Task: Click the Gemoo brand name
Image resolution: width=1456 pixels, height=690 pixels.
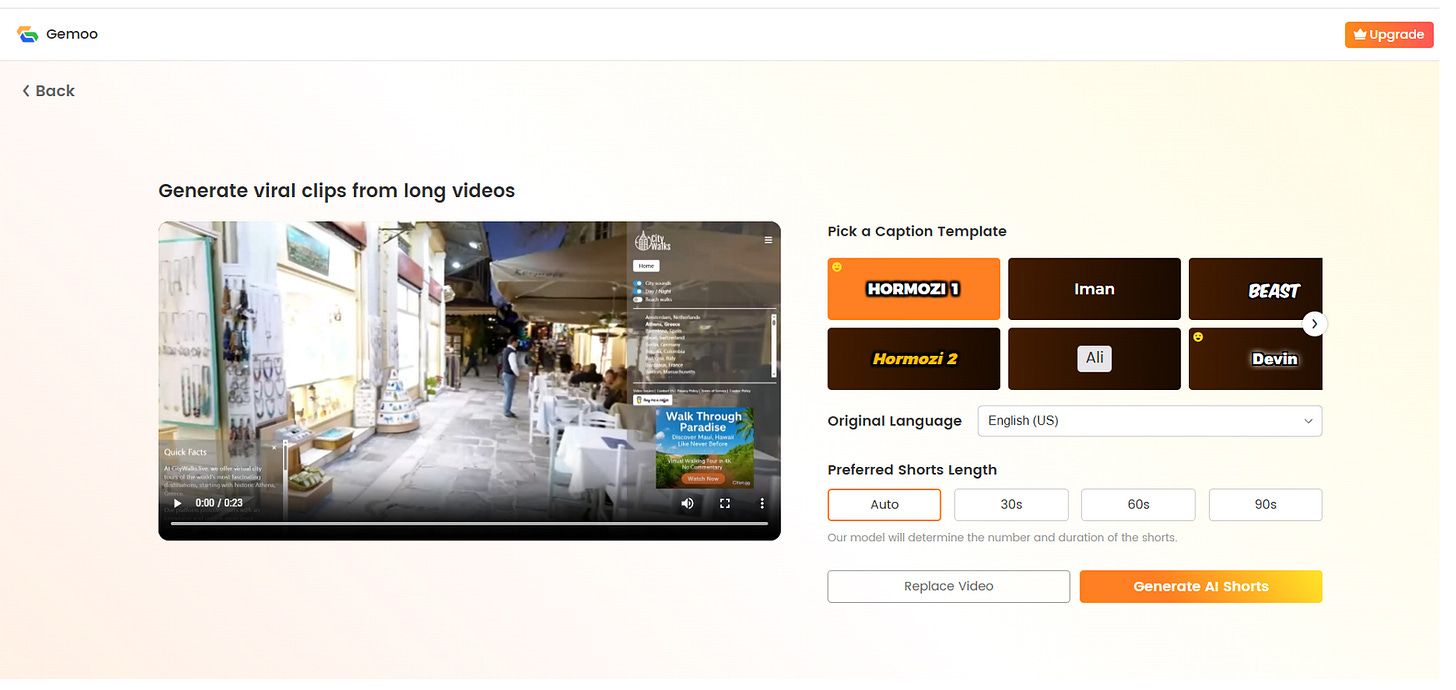Action: (72, 34)
